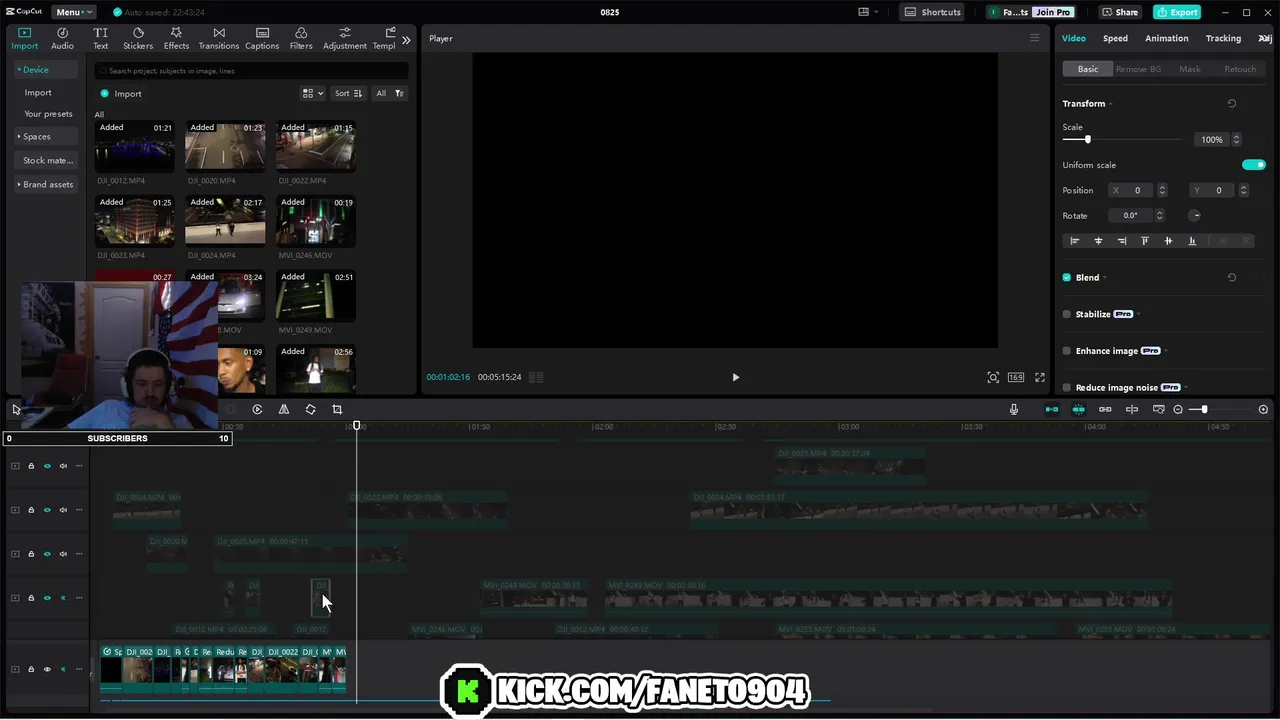Image resolution: width=1280 pixels, height=720 pixels.
Task: Click the Share button
Action: [x=1120, y=12]
